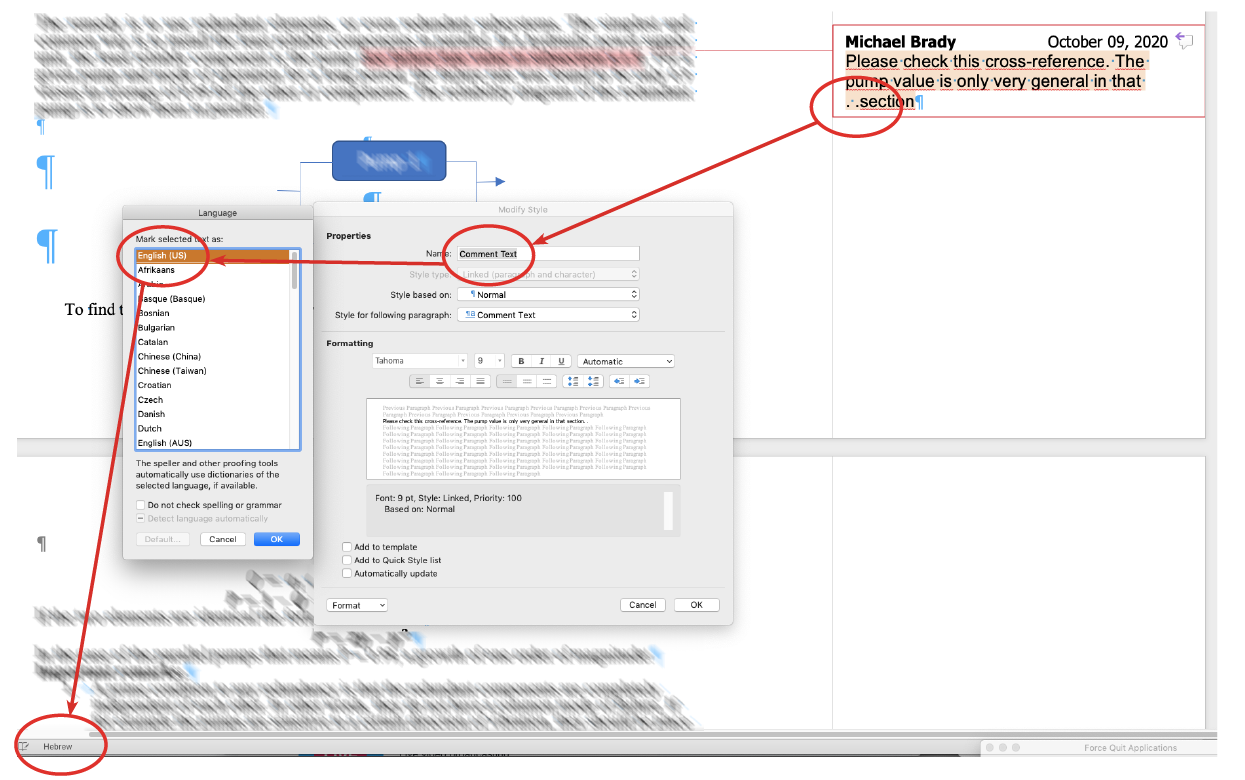Open the Automatic font color dropdown

(626, 361)
